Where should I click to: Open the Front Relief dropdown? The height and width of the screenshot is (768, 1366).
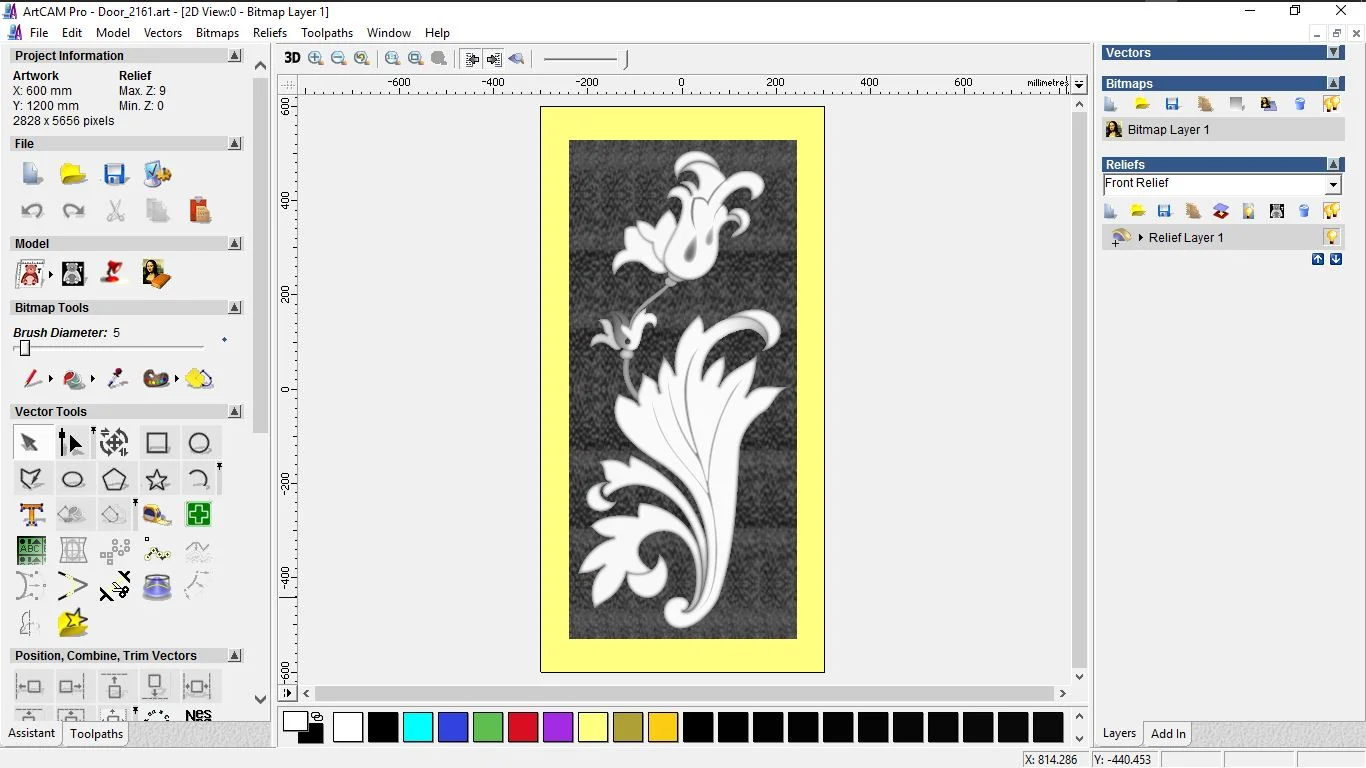tap(1332, 185)
